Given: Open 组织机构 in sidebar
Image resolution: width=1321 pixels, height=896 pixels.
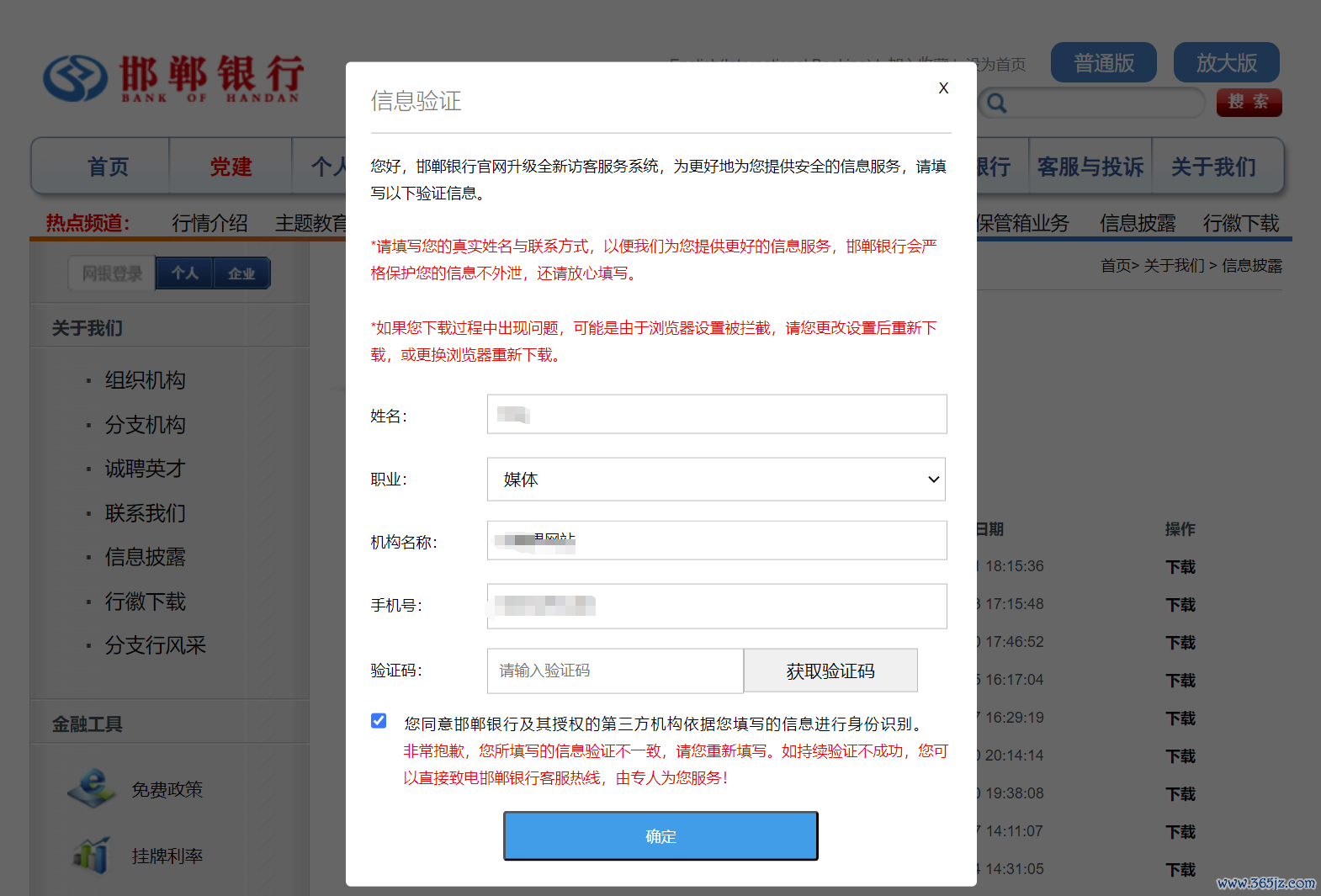Looking at the screenshot, I should 146,380.
